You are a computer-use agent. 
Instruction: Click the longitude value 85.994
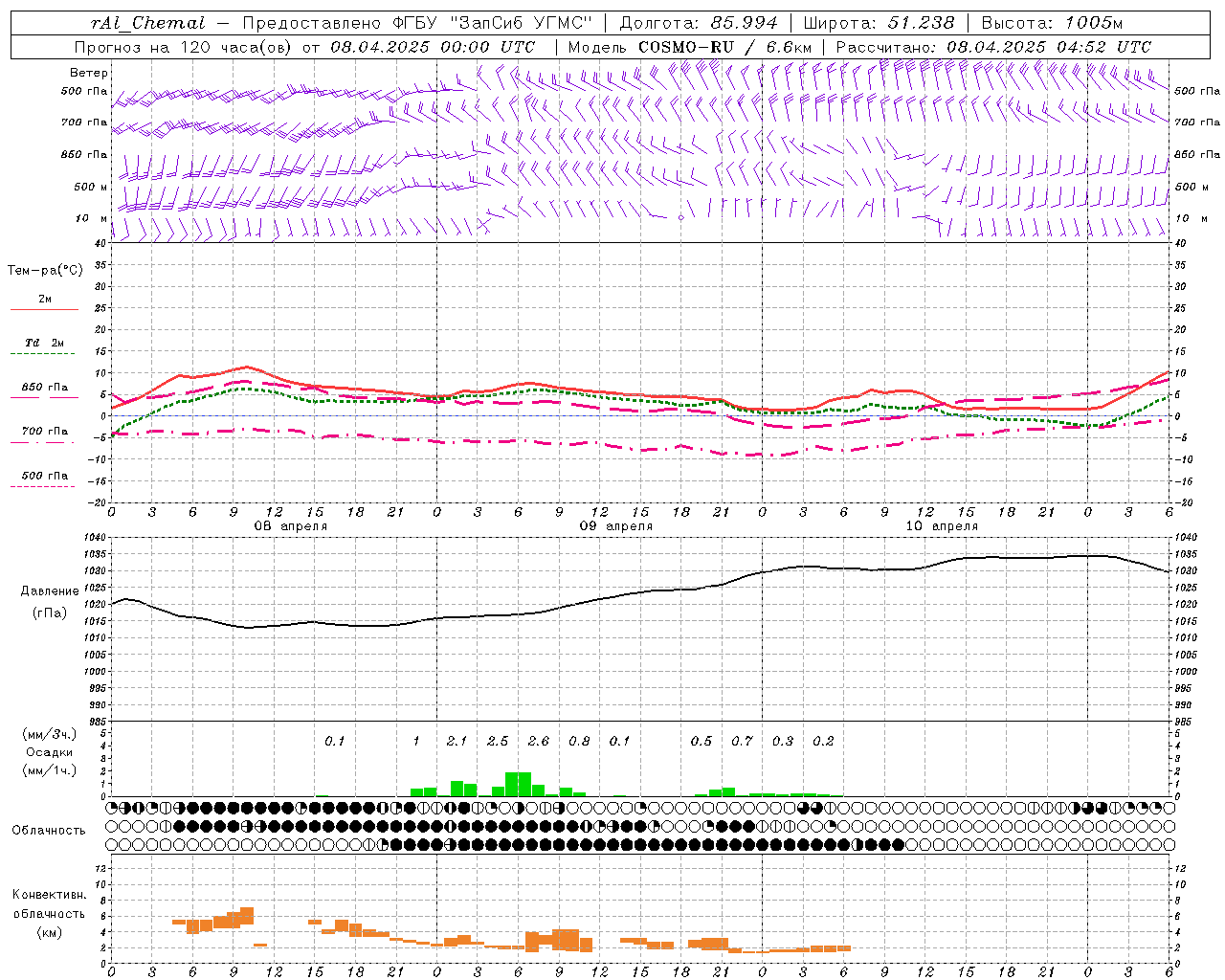pos(744,23)
